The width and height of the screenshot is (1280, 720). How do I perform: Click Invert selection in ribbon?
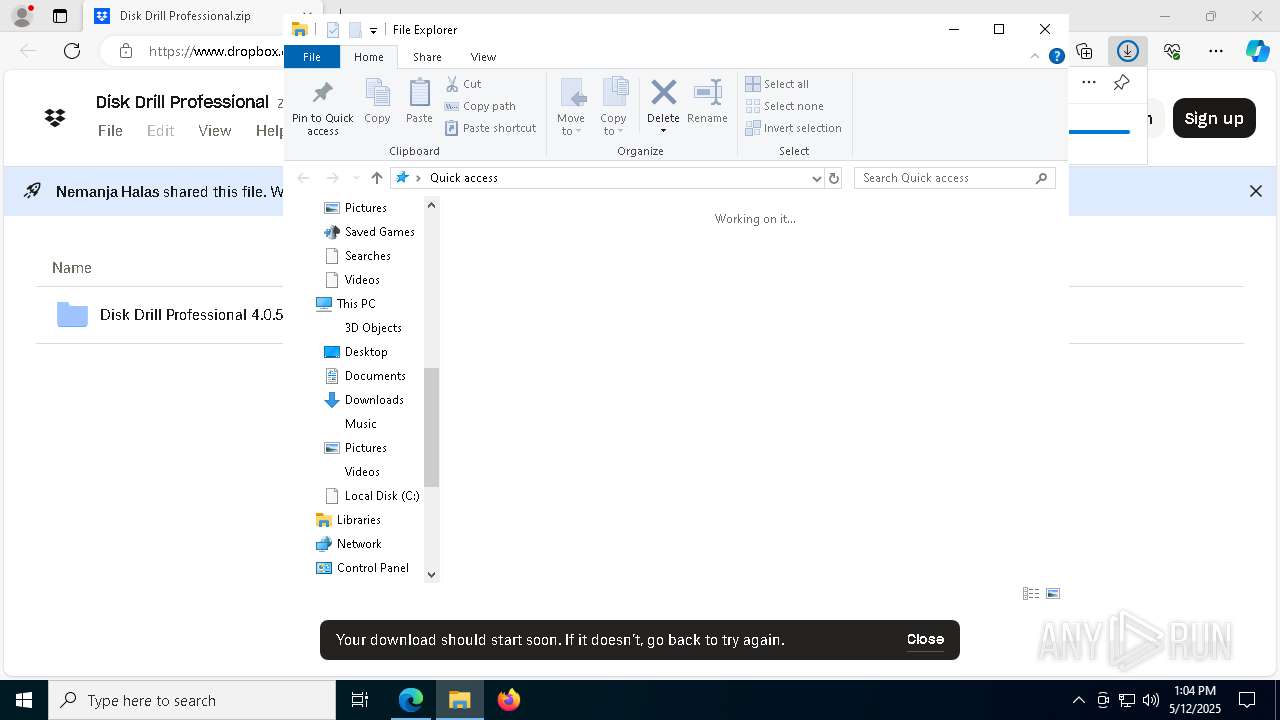click(x=793, y=128)
